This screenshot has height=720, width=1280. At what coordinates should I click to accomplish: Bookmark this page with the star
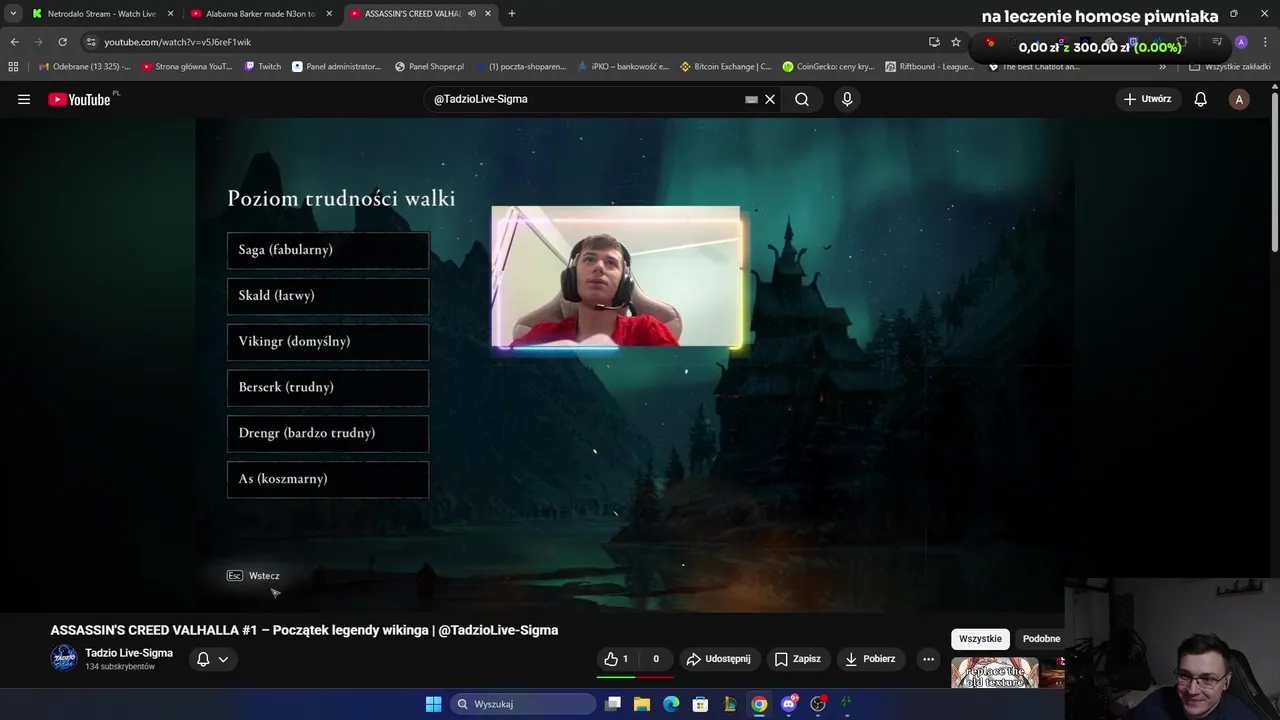pos(956,42)
